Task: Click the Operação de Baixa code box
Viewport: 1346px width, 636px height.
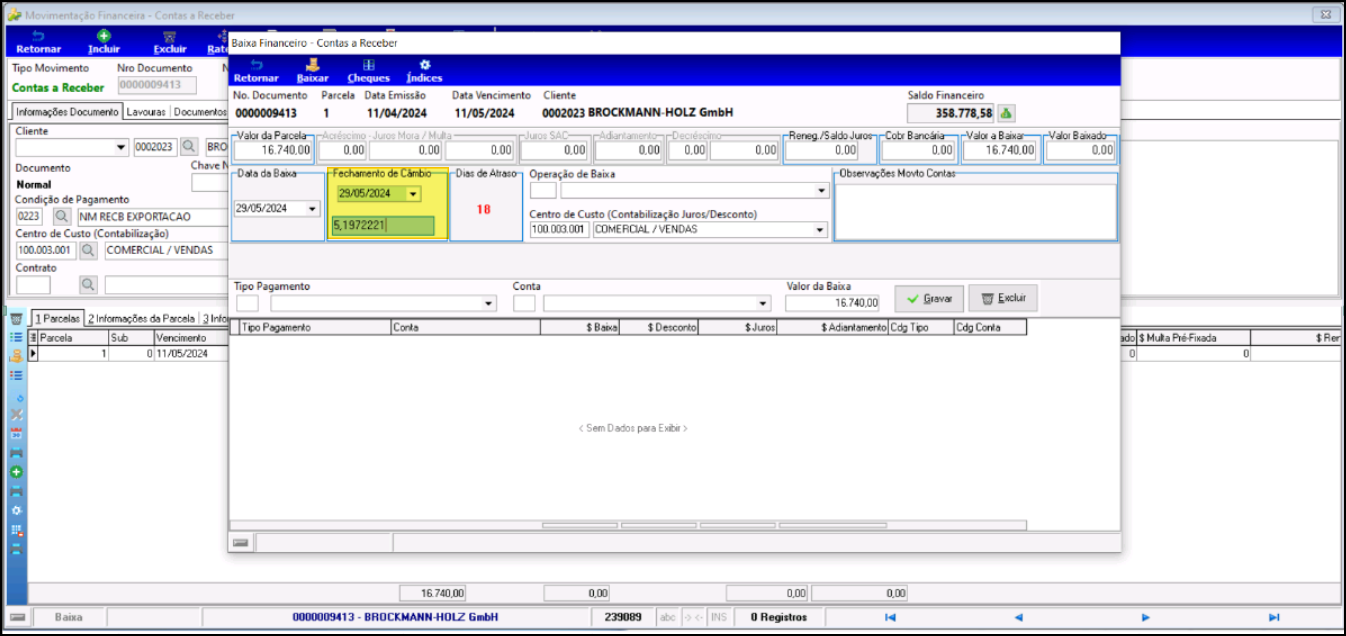Action: (543, 190)
